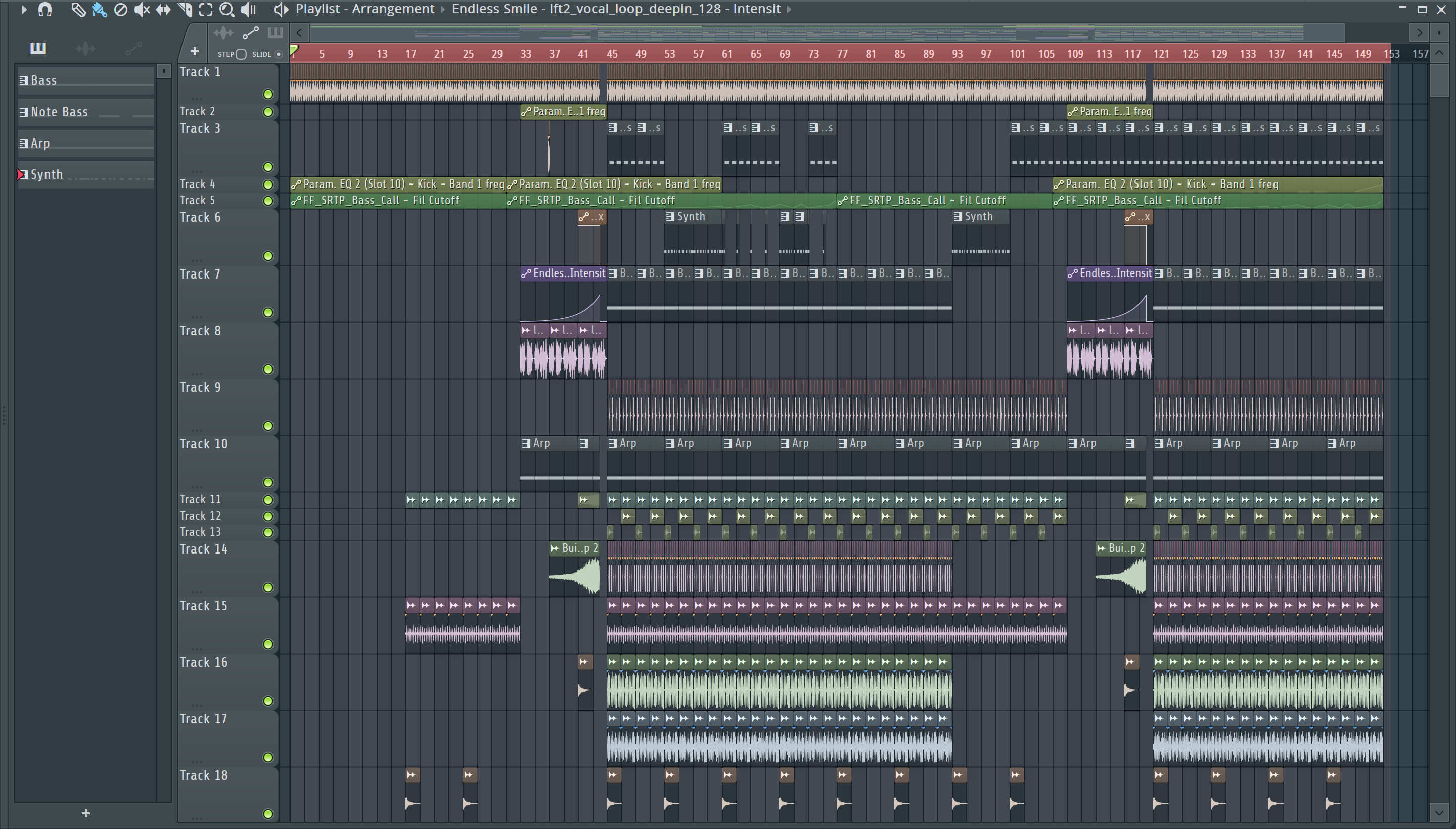Select the Arp pattern in picker
The image size is (1456, 829).
coord(85,143)
